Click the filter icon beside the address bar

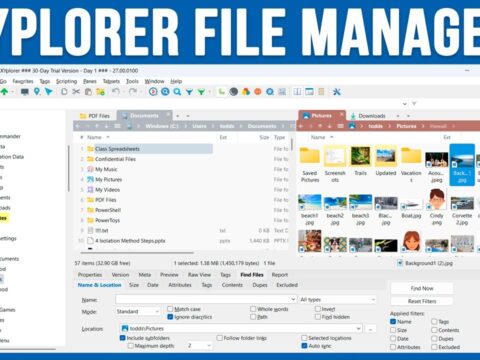tap(414, 104)
